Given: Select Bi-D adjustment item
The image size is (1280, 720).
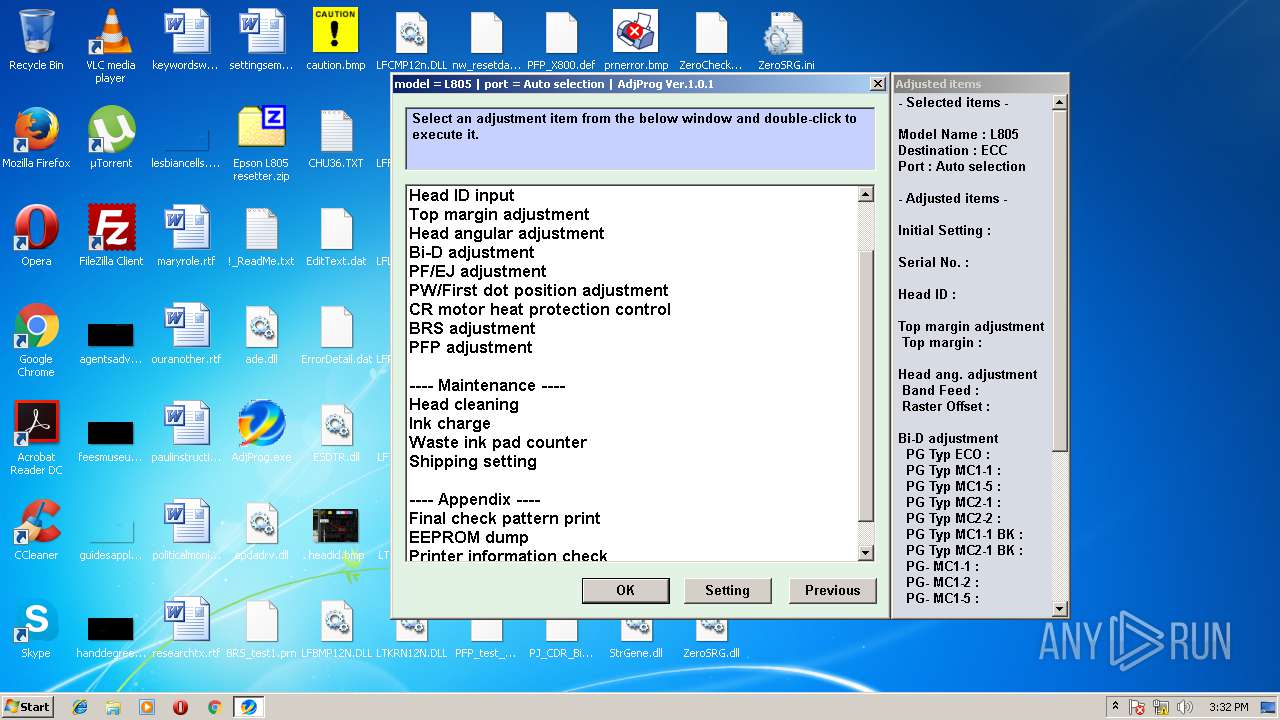Looking at the screenshot, I should click(472, 252).
